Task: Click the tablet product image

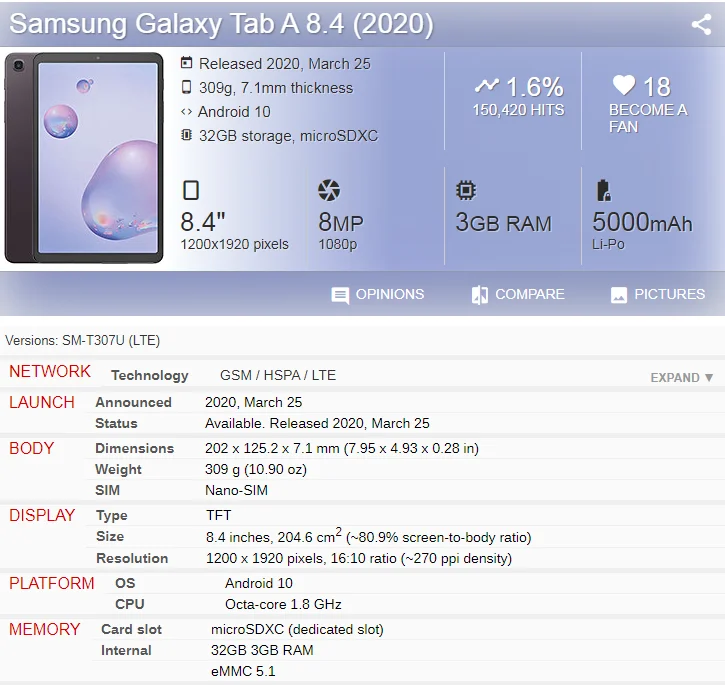Action: point(84,158)
